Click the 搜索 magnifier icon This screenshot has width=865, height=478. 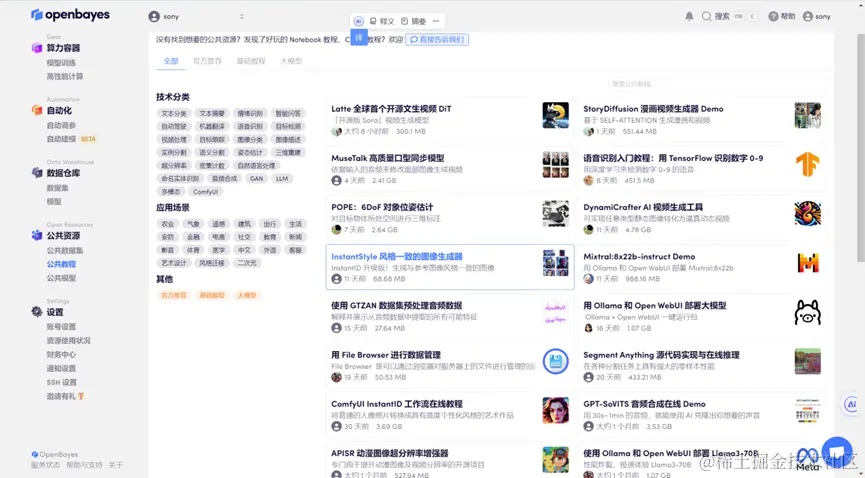tap(706, 17)
